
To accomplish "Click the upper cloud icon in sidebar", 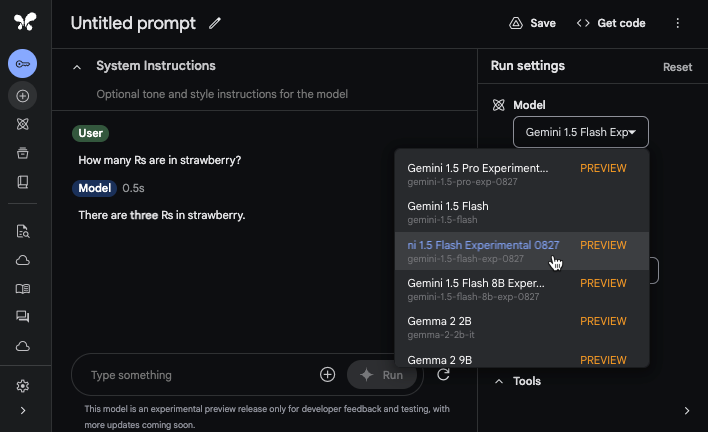I will pos(23,260).
